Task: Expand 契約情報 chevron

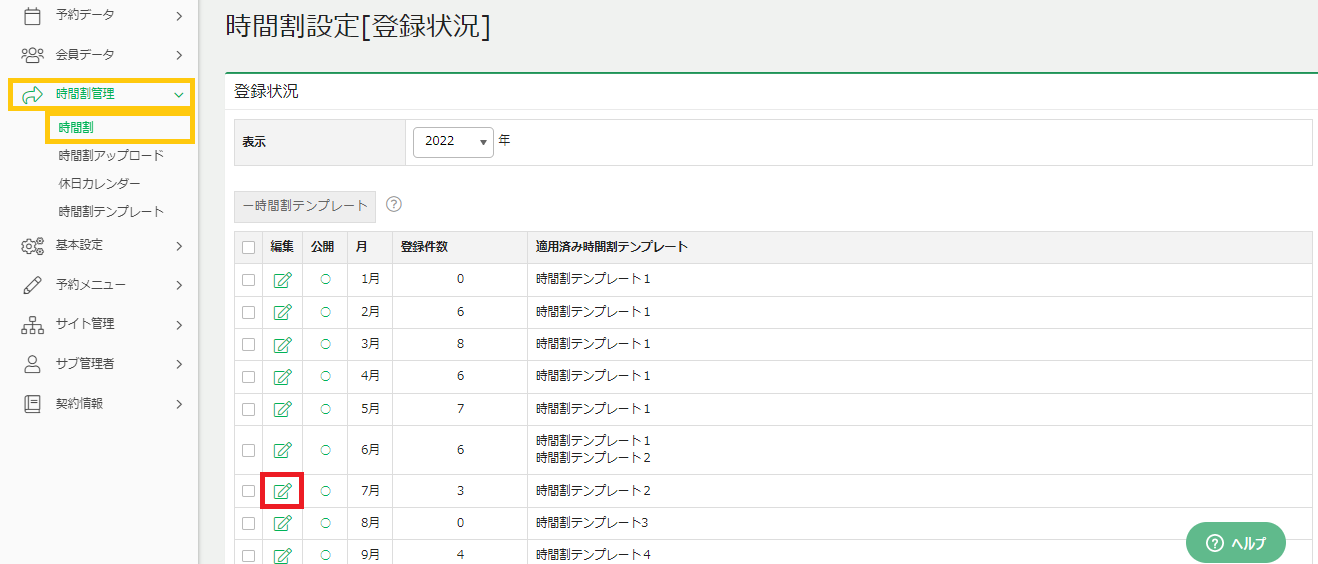Action: pos(179,404)
